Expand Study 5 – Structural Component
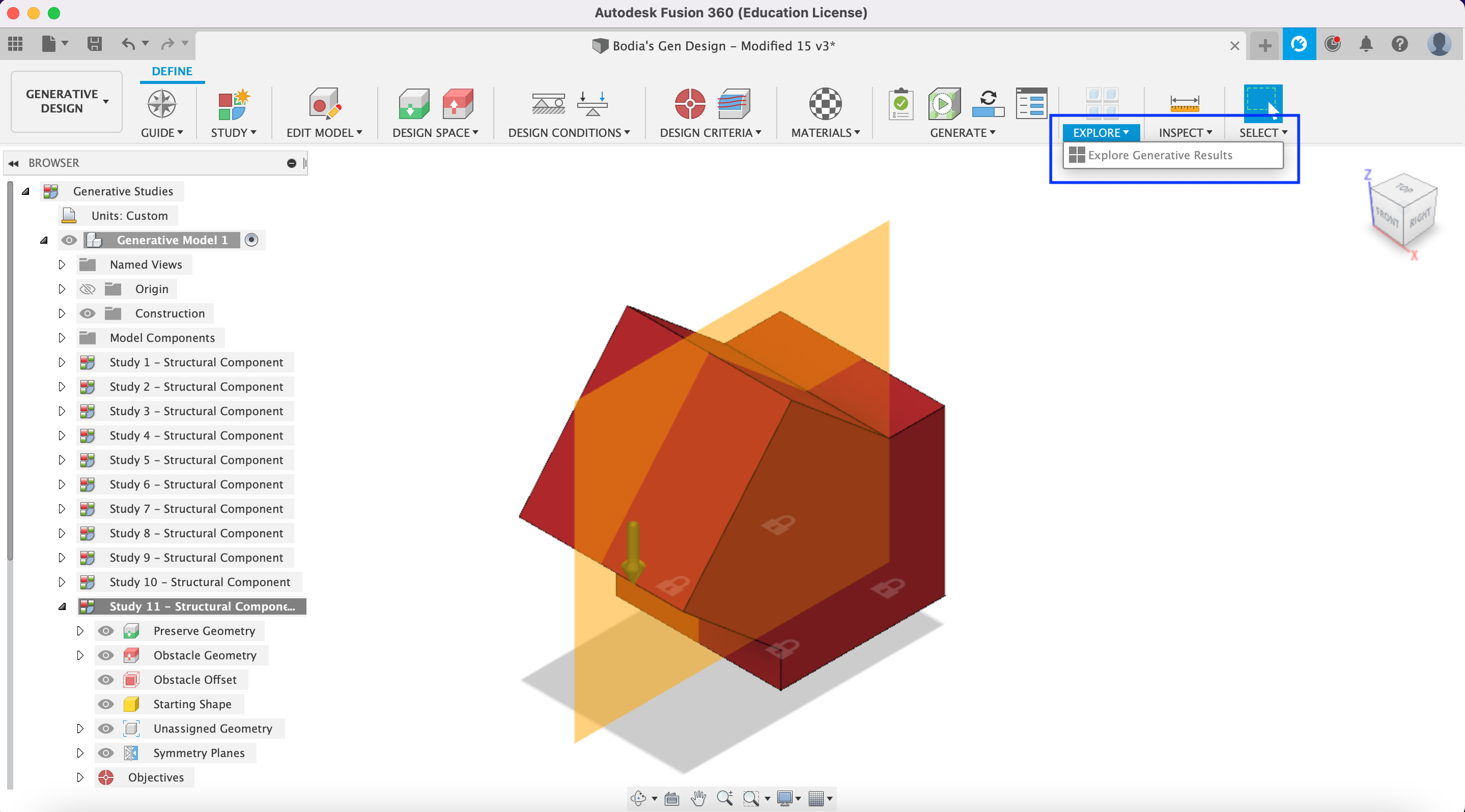 (x=63, y=460)
